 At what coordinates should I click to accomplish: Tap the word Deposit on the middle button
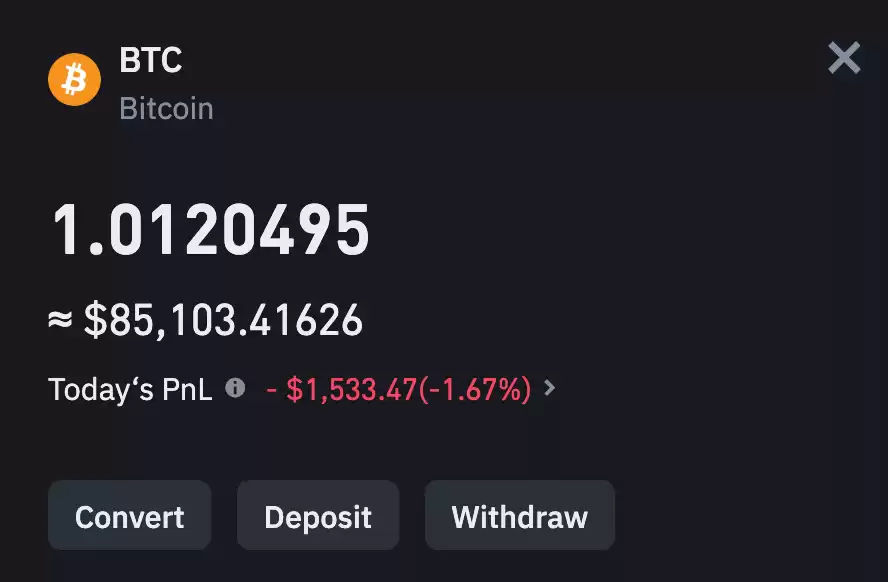pyautogui.click(x=318, y=517)
